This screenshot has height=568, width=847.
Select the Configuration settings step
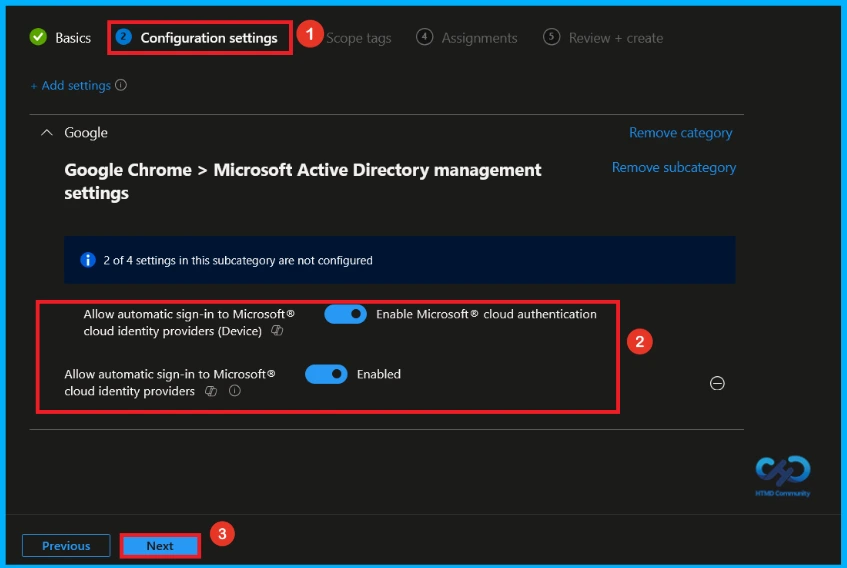point(209,38)
